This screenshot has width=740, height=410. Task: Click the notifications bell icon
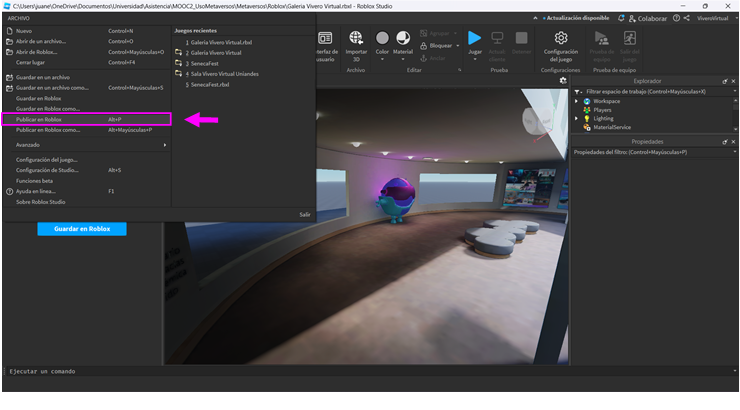[621, 18]
